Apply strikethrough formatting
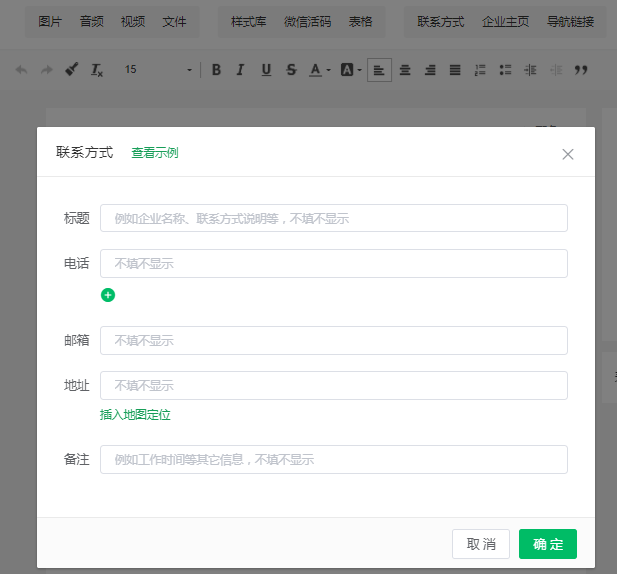The image size is (617, 574). tap(291, 70)
